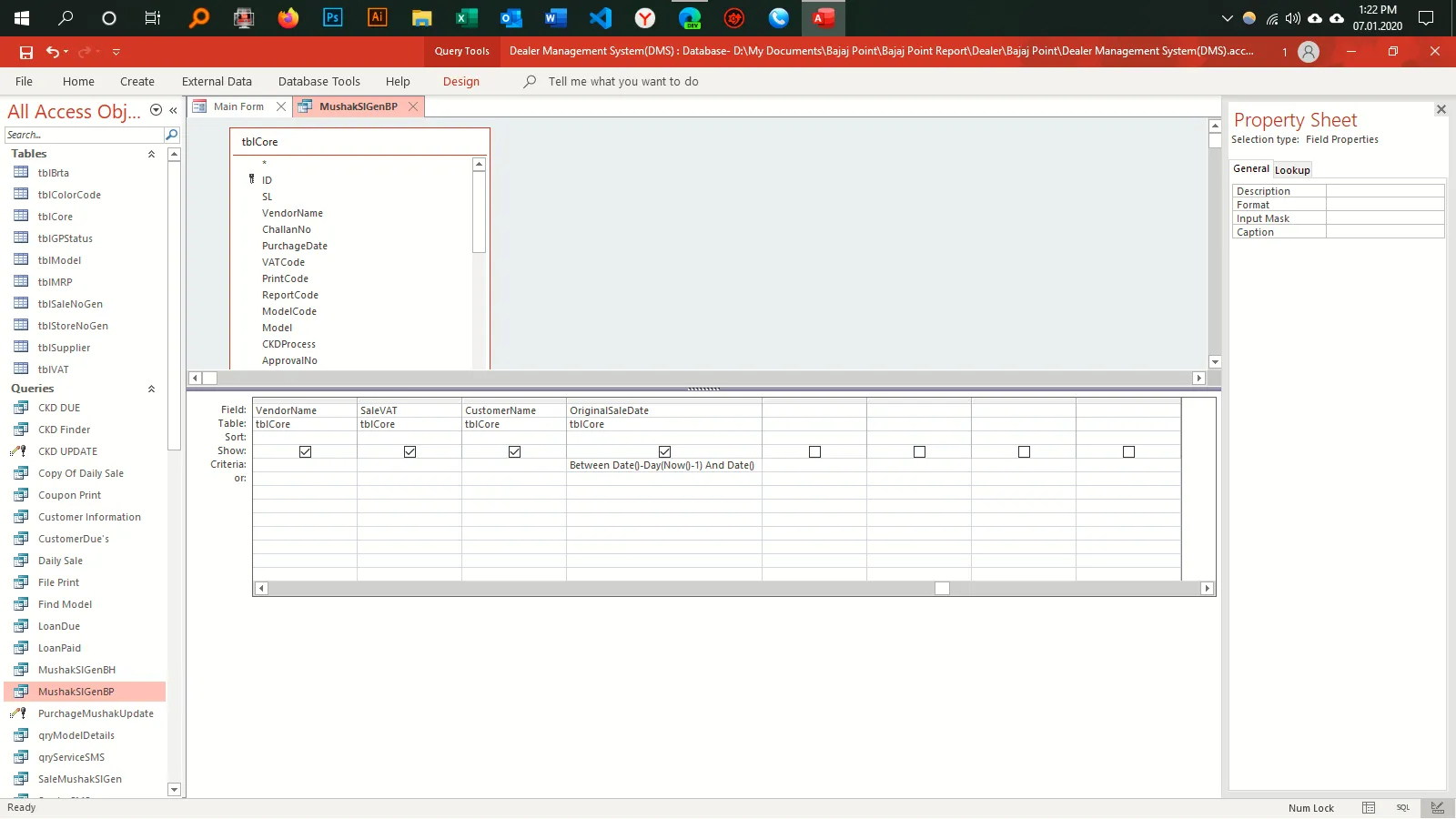Select the CKD UPDATE query
The width and height of the screenshot is (1456, 819).
coord(67,451)
